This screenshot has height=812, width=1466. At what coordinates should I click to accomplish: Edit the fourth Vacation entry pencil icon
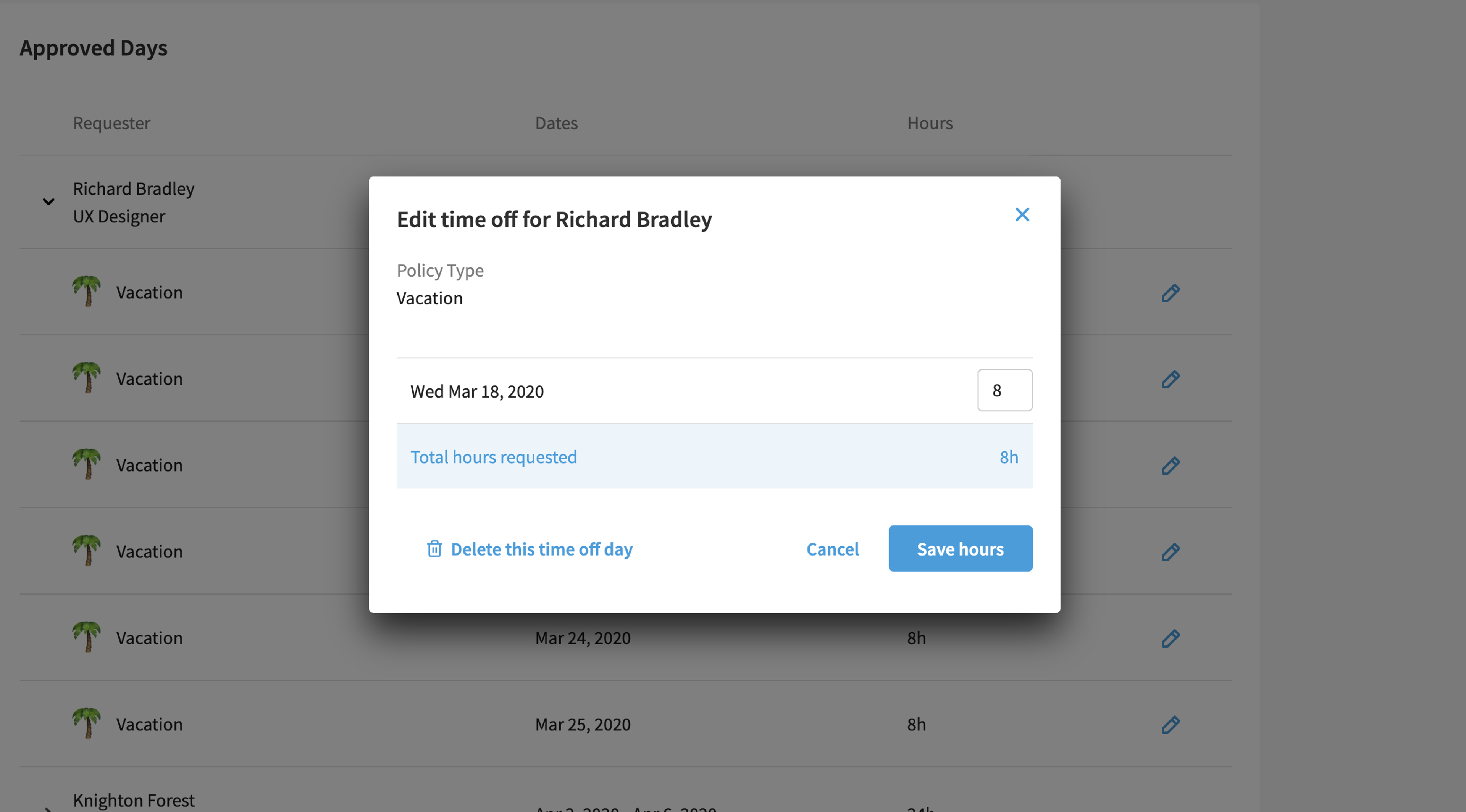tap(1170, 552)
